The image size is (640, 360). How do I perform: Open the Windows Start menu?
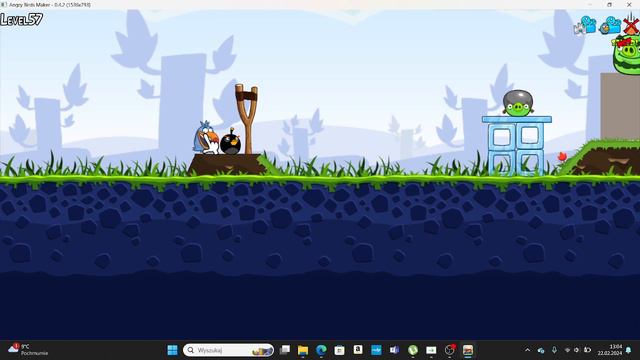click(x=173, y=350)
